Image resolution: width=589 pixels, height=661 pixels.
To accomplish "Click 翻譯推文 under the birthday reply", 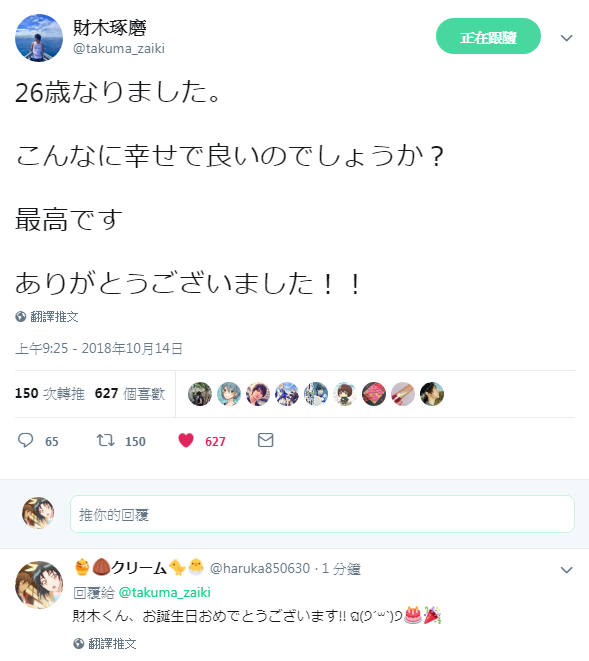I will click(112, 643).
